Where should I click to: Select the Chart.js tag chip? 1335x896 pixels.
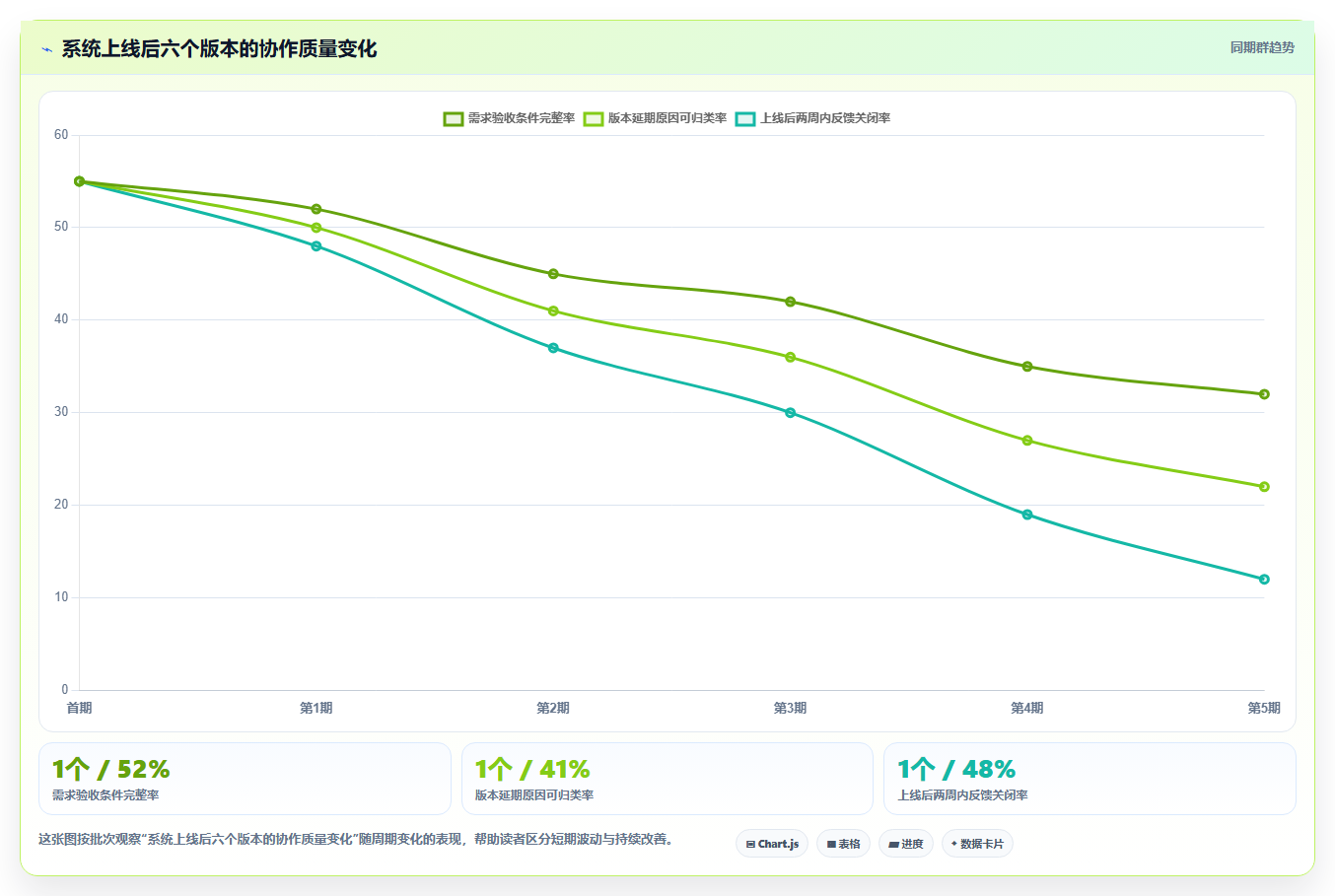(772, 844)
